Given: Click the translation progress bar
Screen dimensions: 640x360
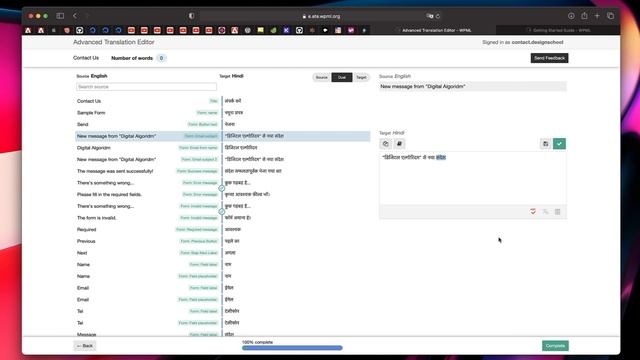Looking at the screenshot, I should tap(292, 348).
